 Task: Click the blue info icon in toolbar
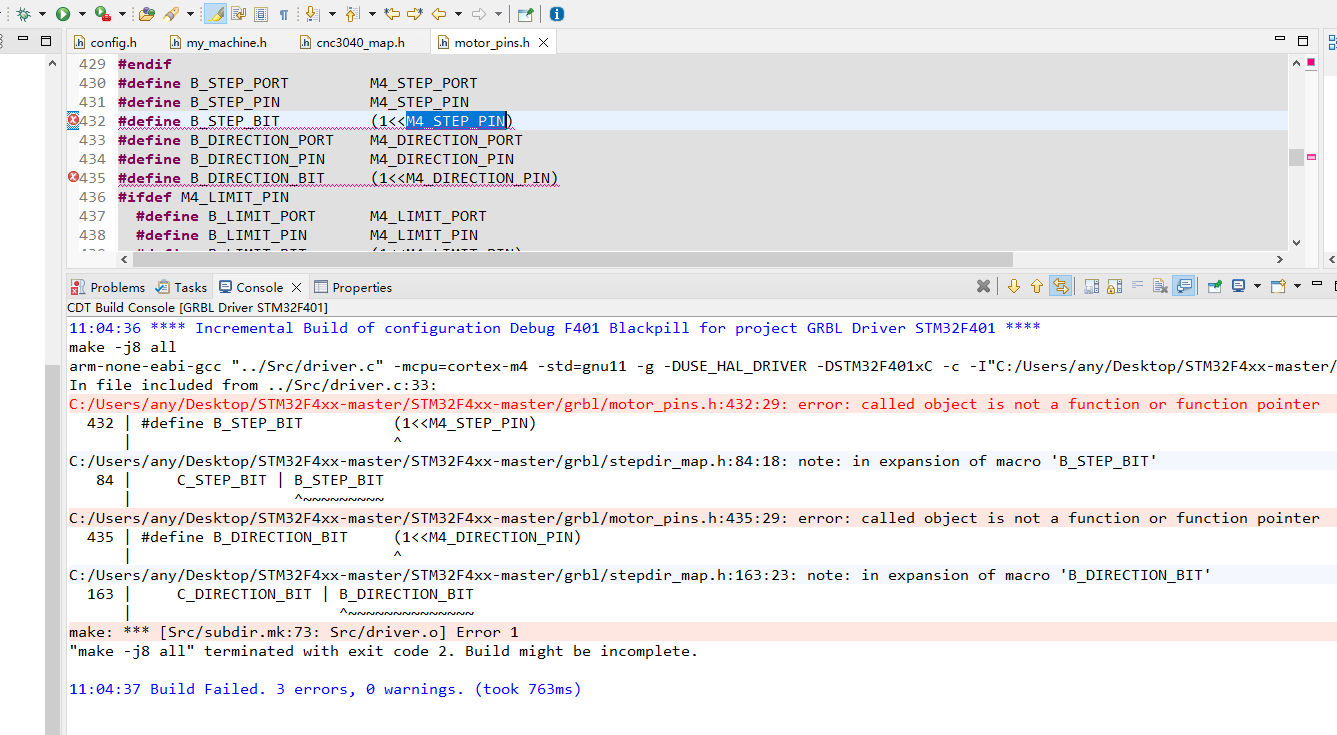pyautogui.click(x=557, y=14)
